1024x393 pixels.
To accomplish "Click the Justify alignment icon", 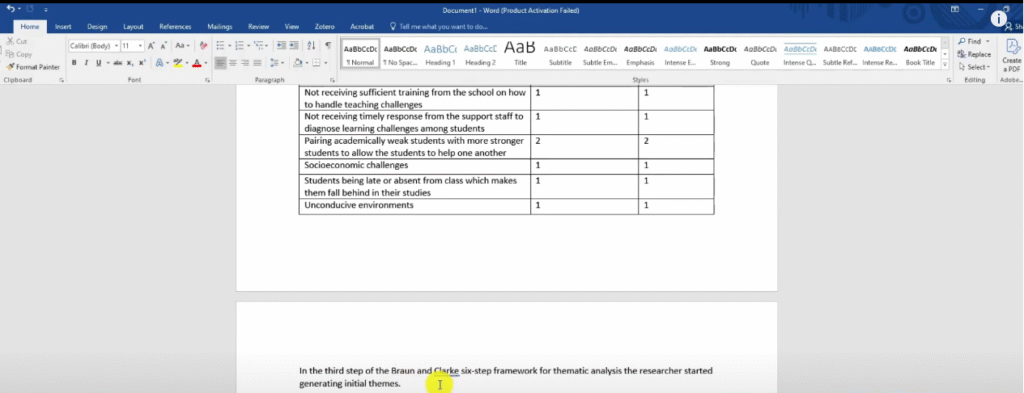I will (258, 63).
